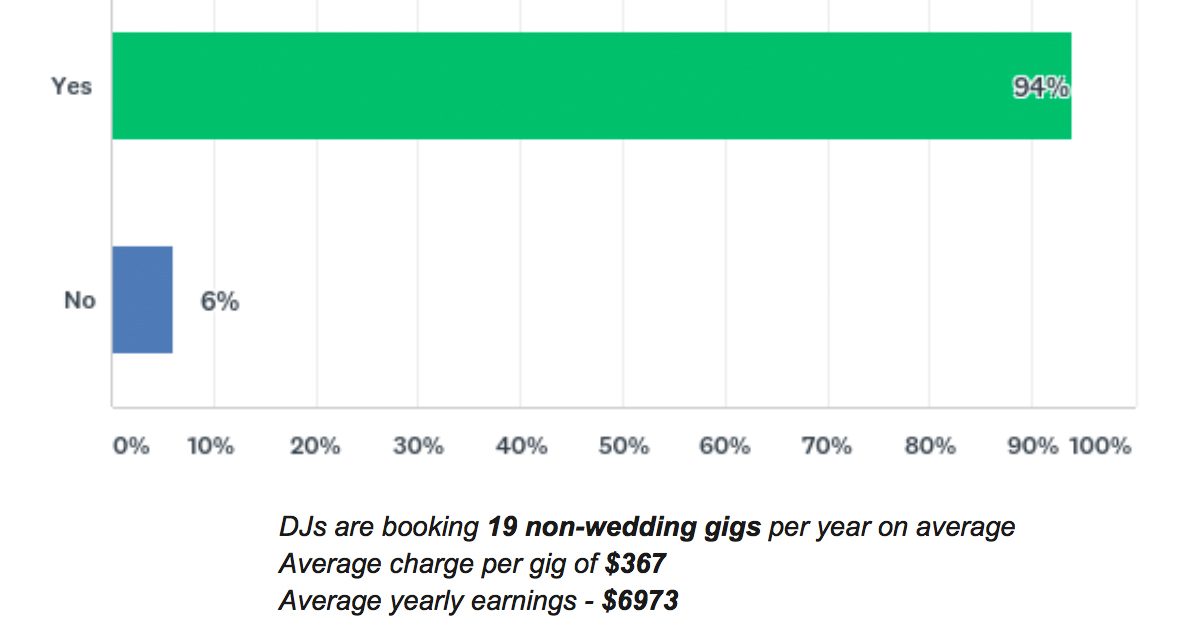Click the bold $6973 yearly earnings figure
This screenshot has height=642, width=1204.
point(640,602)
